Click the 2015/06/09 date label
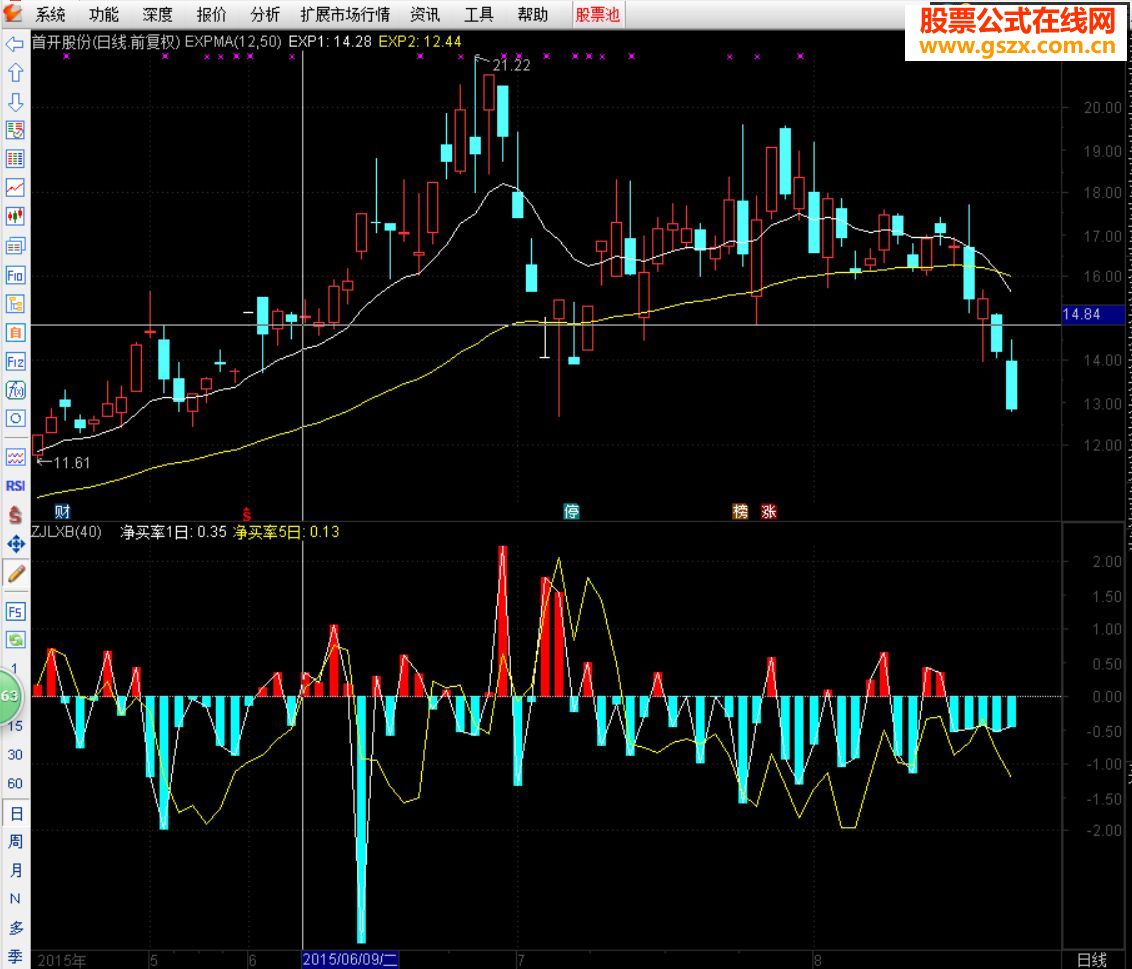The height and width of the screenshot is (969, 1132). tap(349, 960)
